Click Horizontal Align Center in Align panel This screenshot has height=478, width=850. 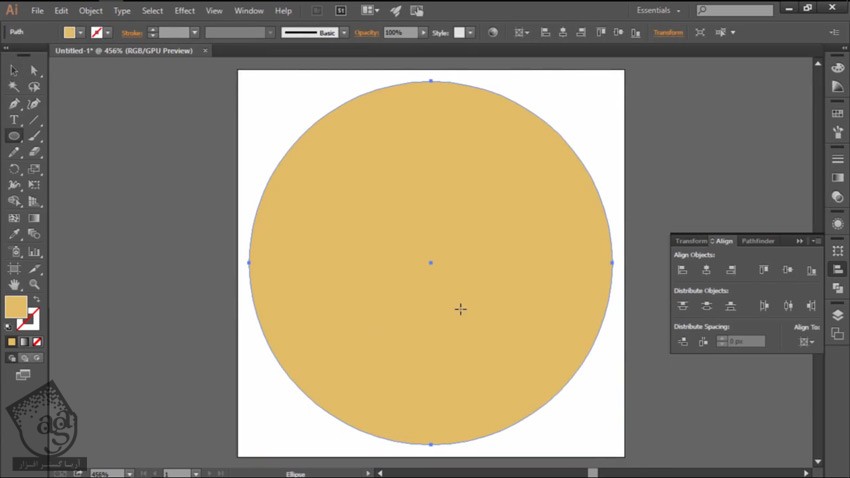click(706, 270)
